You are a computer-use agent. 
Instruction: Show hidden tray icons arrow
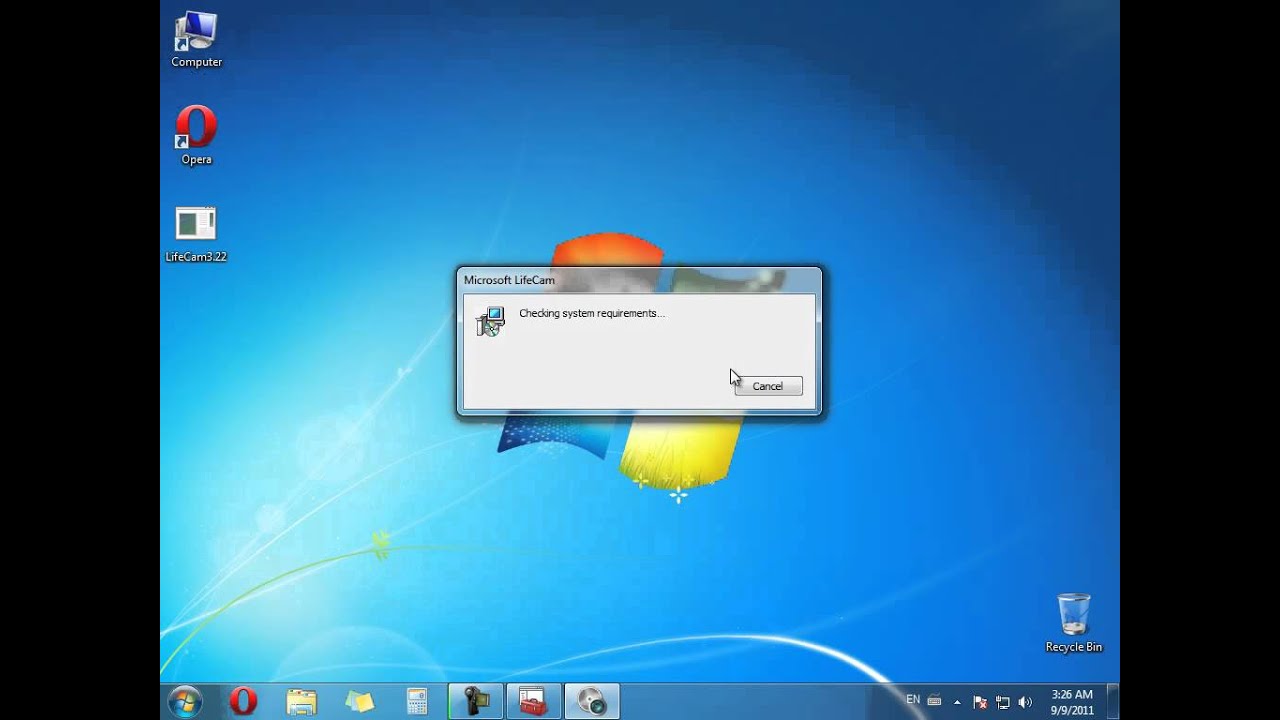[x=958, y=702]
